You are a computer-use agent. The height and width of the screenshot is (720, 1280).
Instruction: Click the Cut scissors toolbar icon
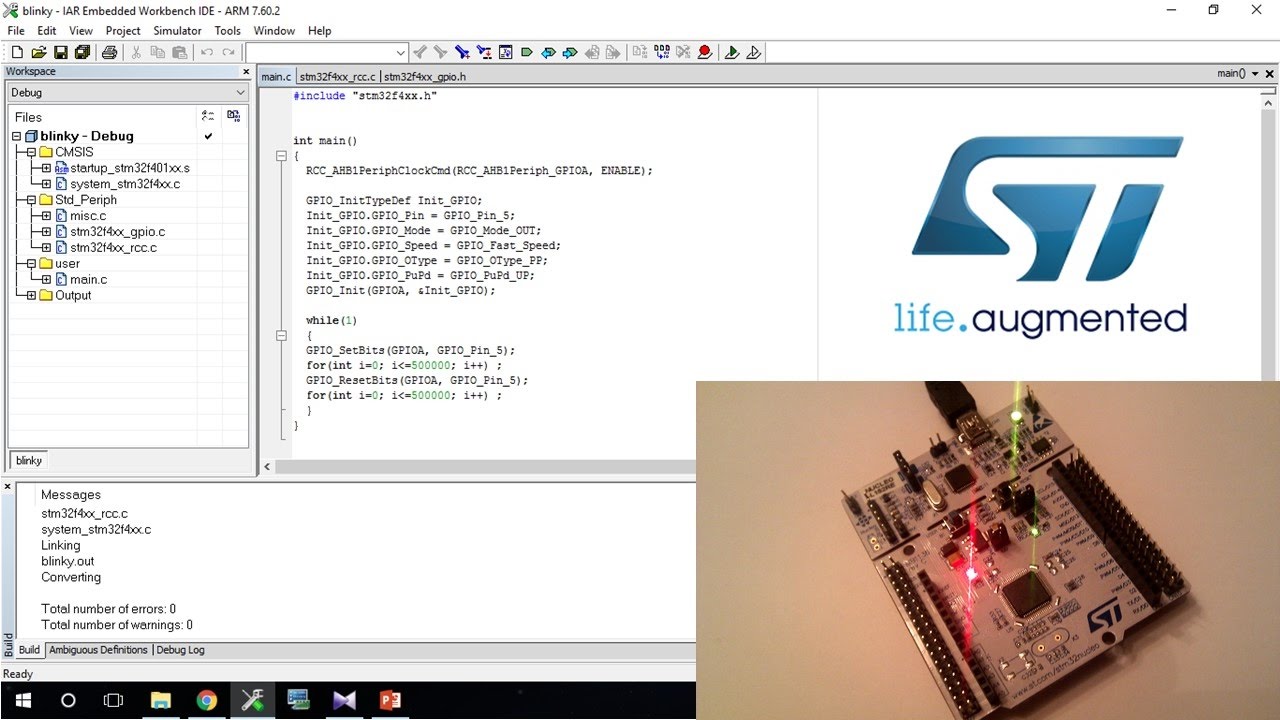[x=137, y=52]
